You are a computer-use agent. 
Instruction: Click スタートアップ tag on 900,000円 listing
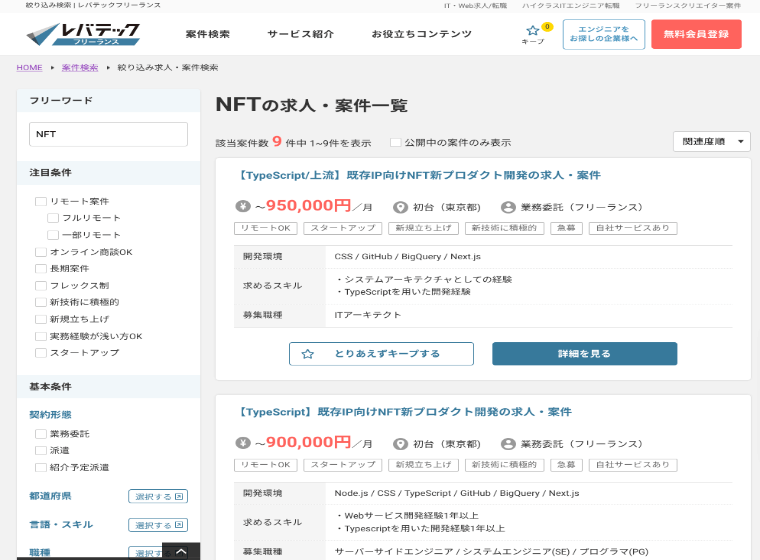click(x=343, y=465)
